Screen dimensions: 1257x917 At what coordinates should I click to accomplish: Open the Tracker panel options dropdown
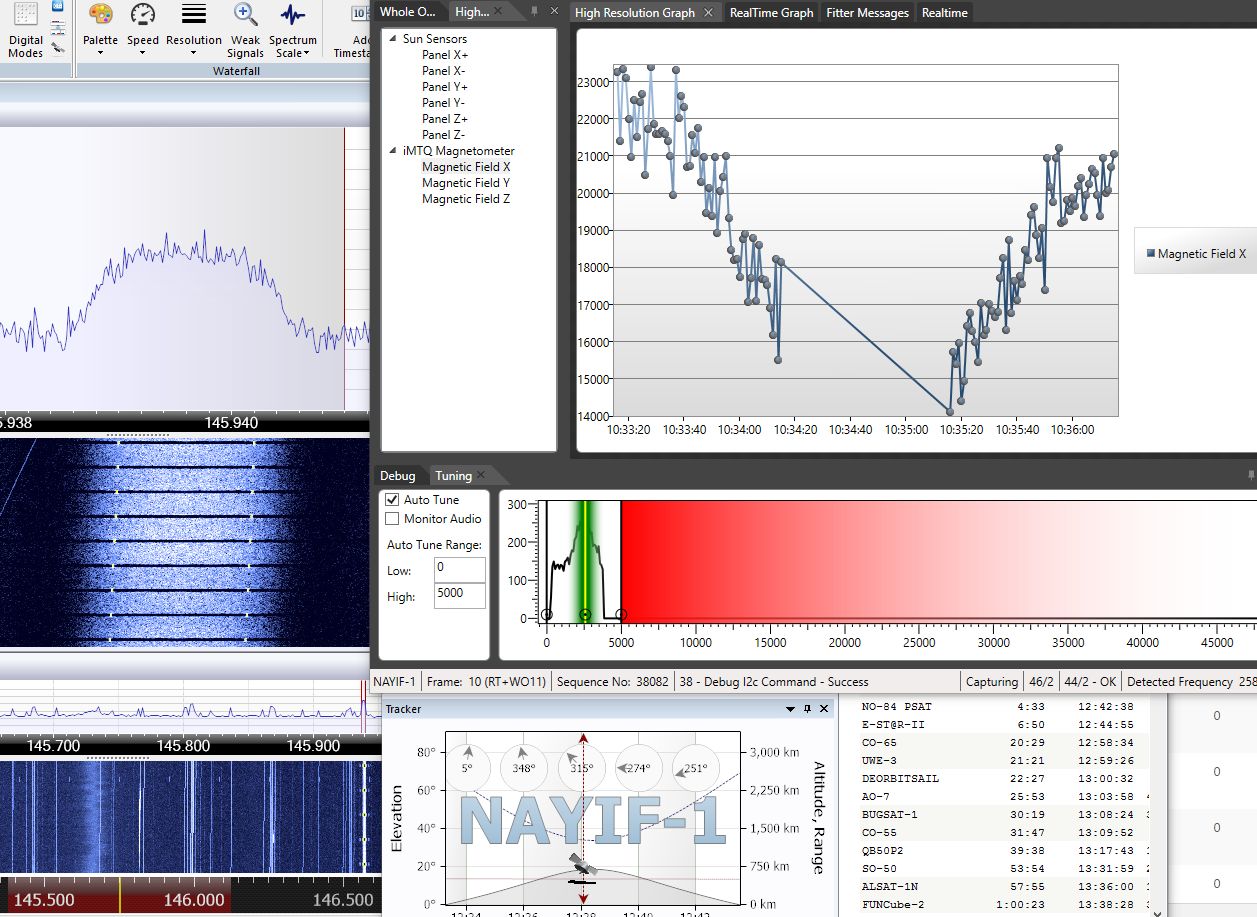tap(790, 709)
